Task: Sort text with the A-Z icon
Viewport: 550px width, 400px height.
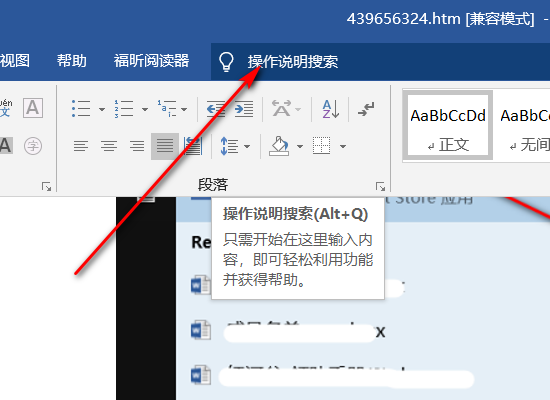Action: [331, 109]
